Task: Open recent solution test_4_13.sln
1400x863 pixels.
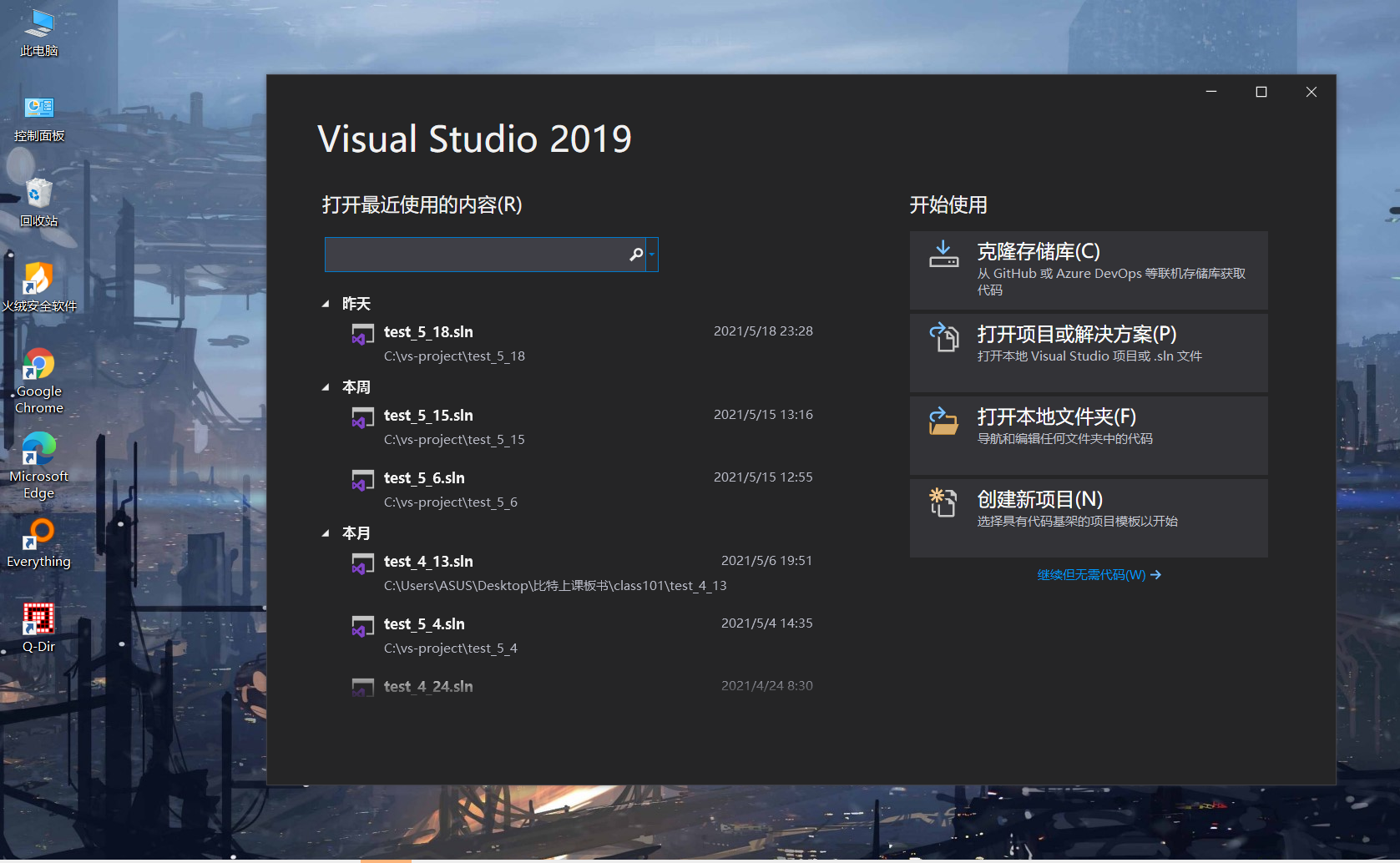Action: tap(428, 562)
